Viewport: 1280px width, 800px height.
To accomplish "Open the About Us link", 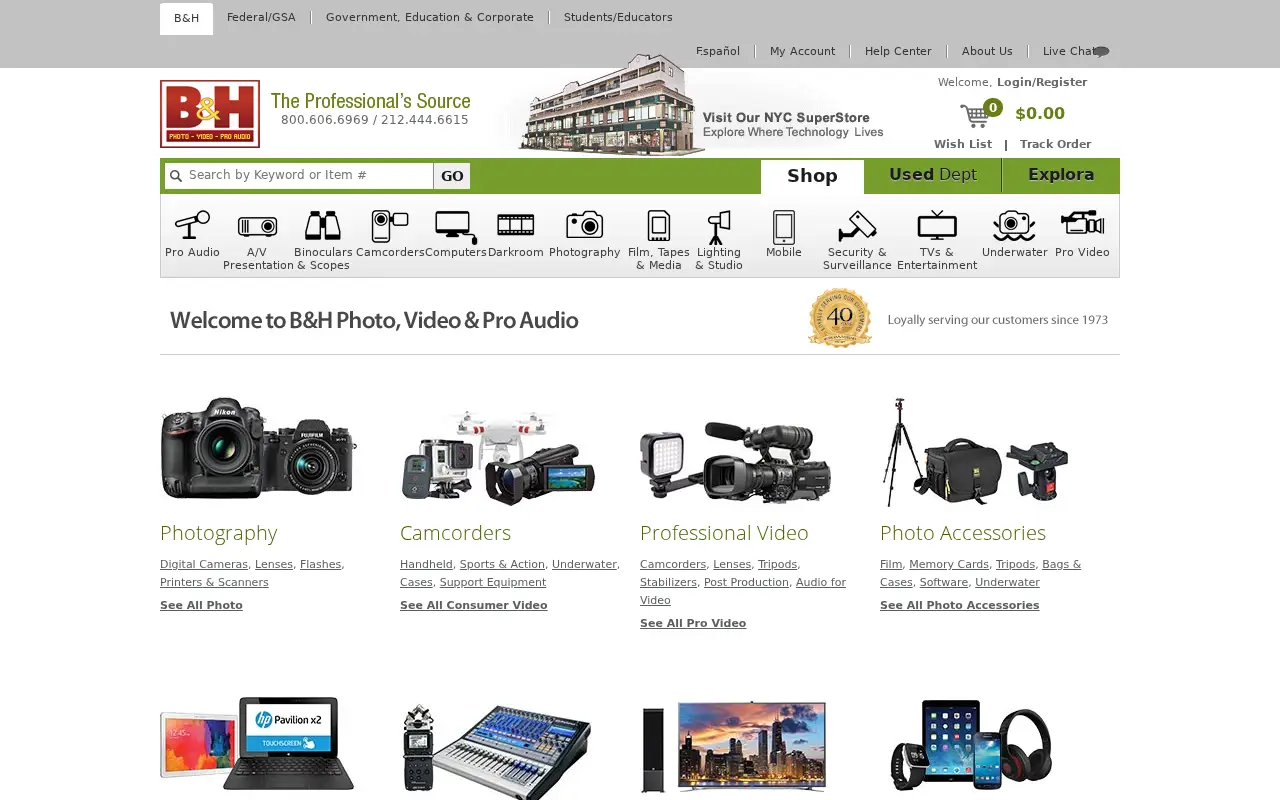I will click(987, 51).
